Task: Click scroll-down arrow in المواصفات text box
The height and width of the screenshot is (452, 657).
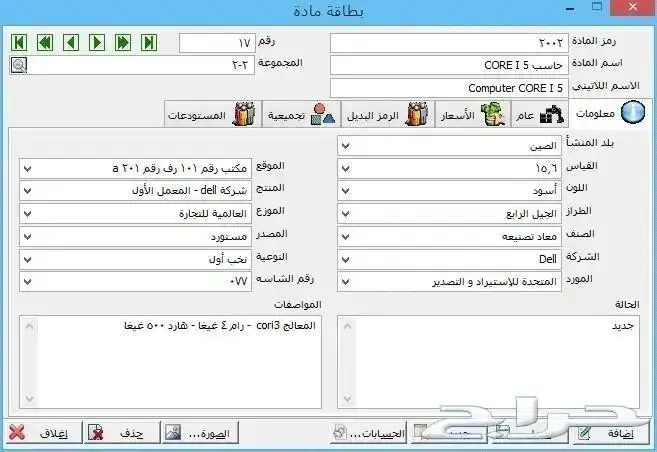Action: (29, 398)
